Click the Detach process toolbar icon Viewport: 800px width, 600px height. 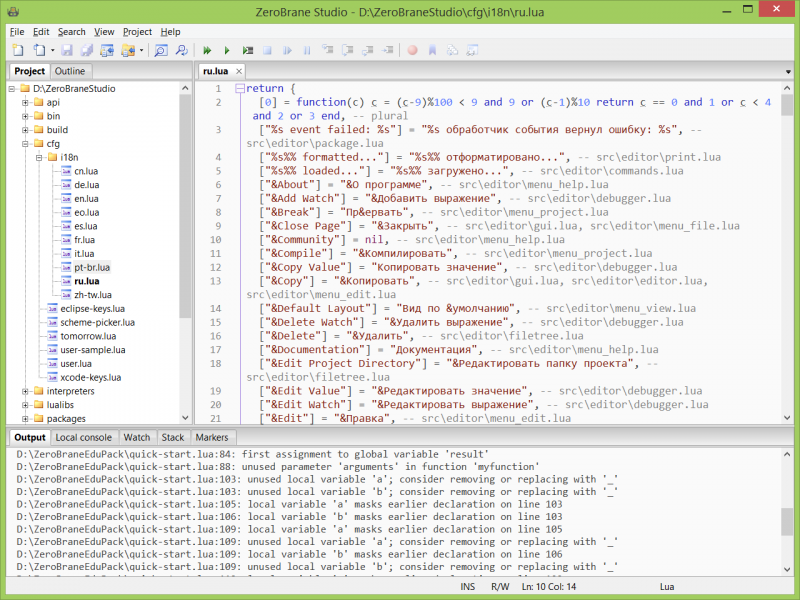(287, 50)
